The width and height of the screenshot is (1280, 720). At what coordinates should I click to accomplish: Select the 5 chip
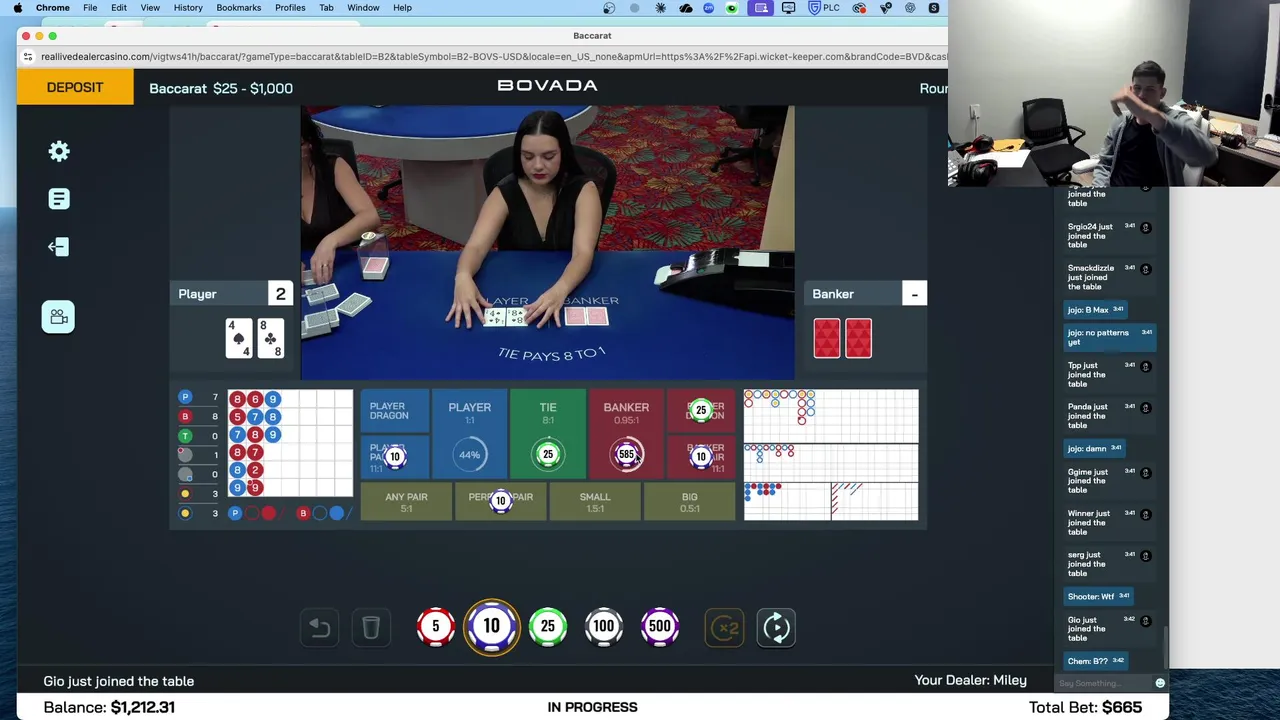(x=435, y=627)
